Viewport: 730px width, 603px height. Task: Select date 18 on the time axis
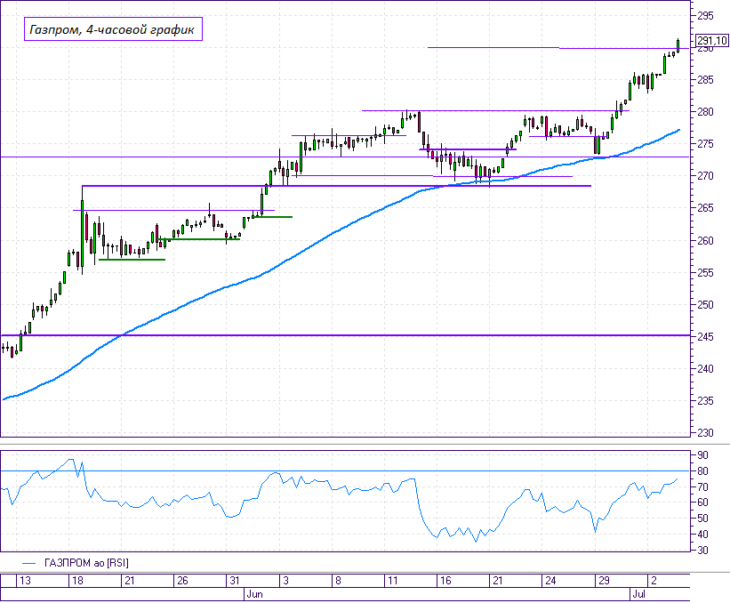coord(77,581)
